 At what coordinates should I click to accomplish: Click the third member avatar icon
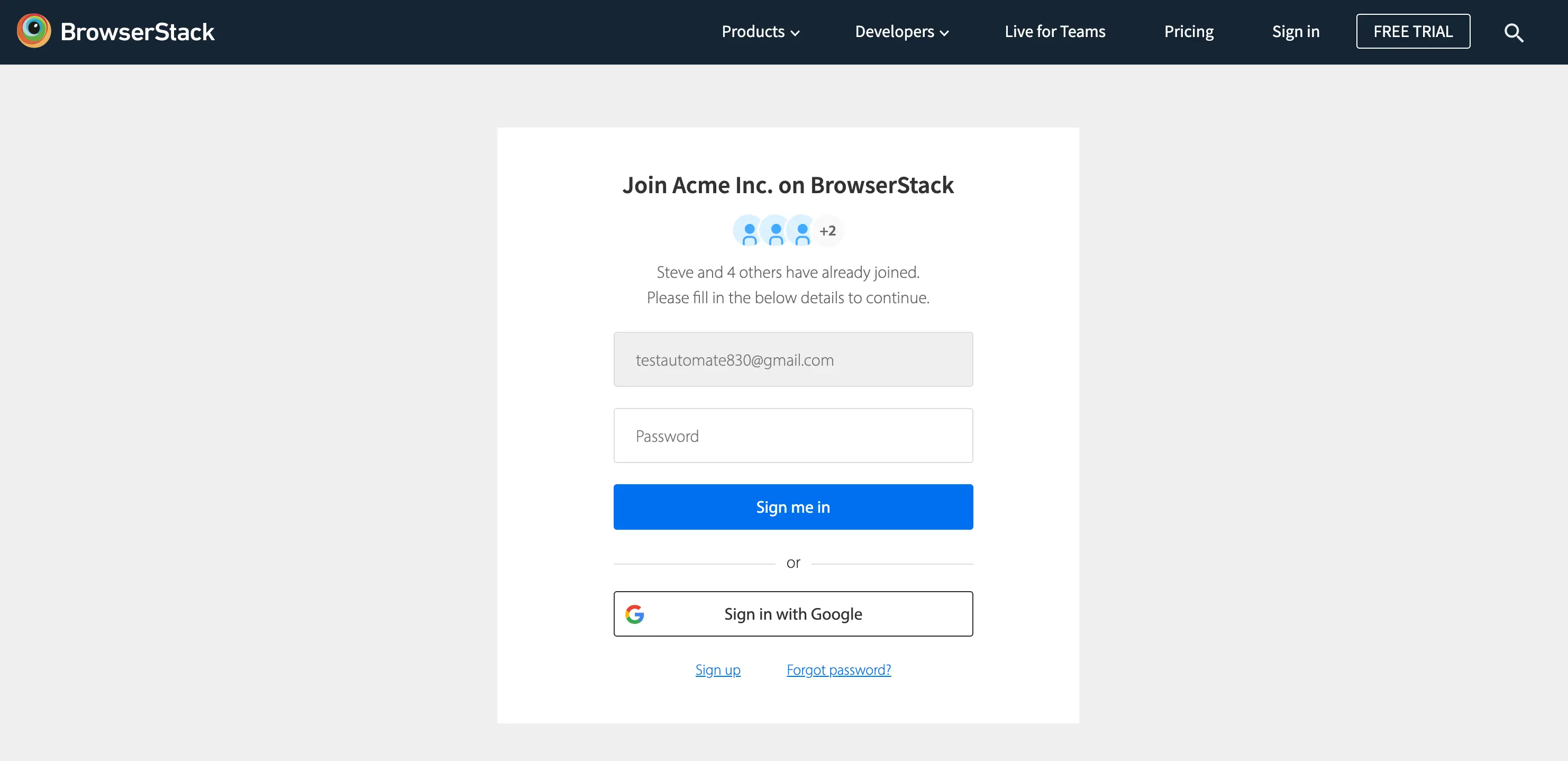803,231
